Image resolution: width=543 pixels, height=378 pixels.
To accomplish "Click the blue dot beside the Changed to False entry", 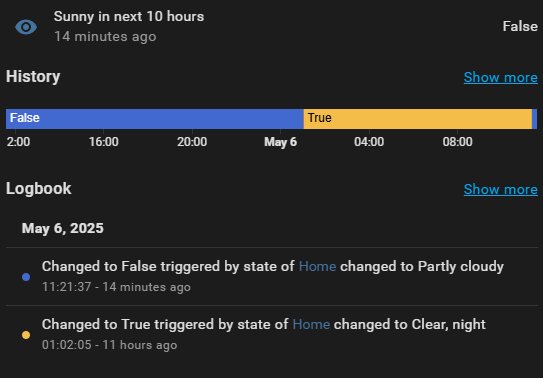I will pyautogui.click(x=26, y=277).
